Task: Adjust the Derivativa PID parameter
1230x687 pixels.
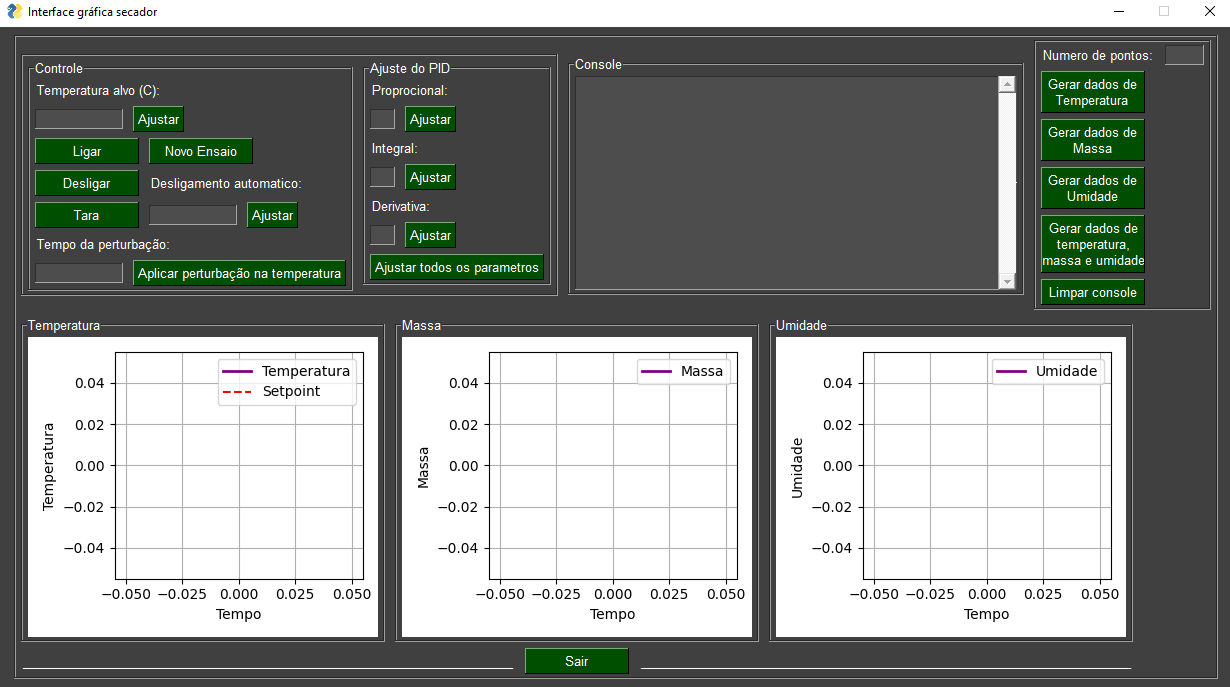Action: (x=429, y=234)
